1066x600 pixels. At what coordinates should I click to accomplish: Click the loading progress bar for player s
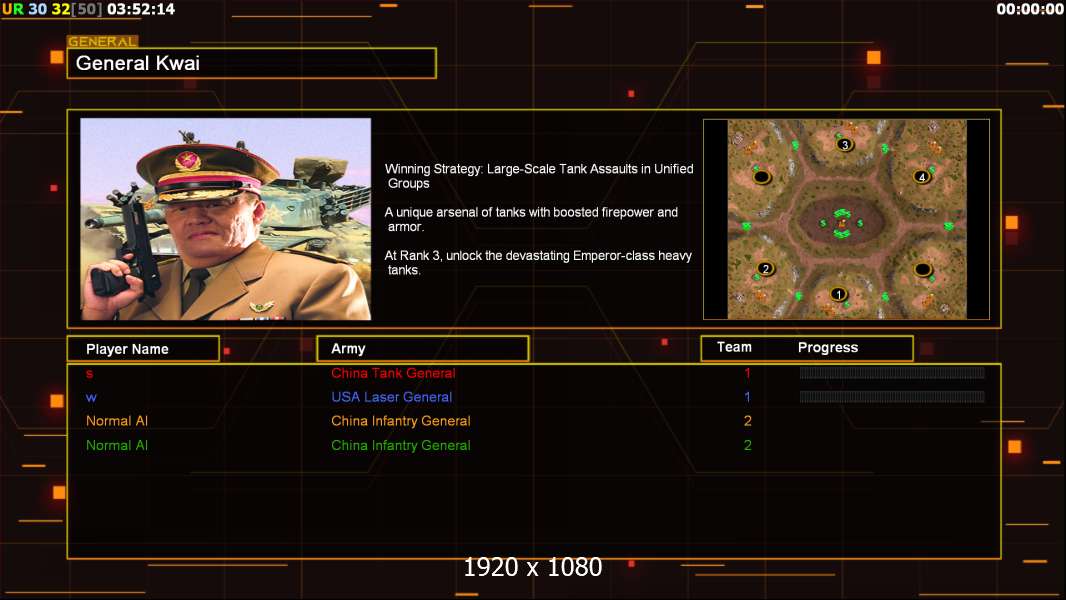click(892, 372)
